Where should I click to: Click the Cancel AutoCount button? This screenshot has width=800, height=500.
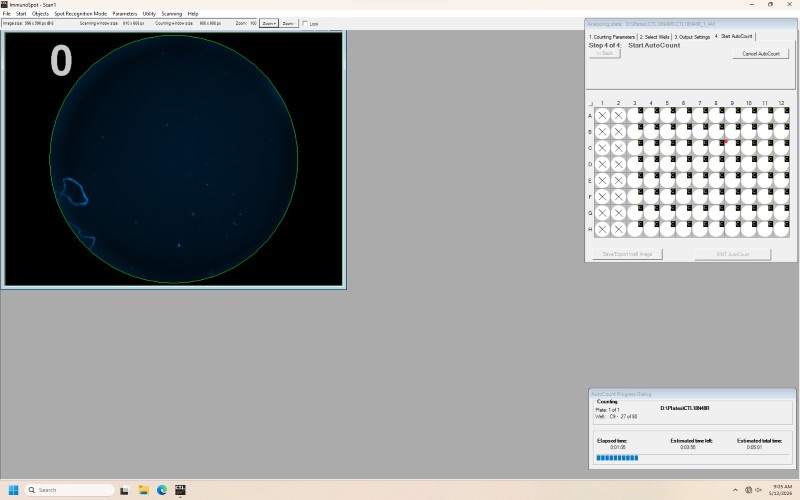[761, 54]
